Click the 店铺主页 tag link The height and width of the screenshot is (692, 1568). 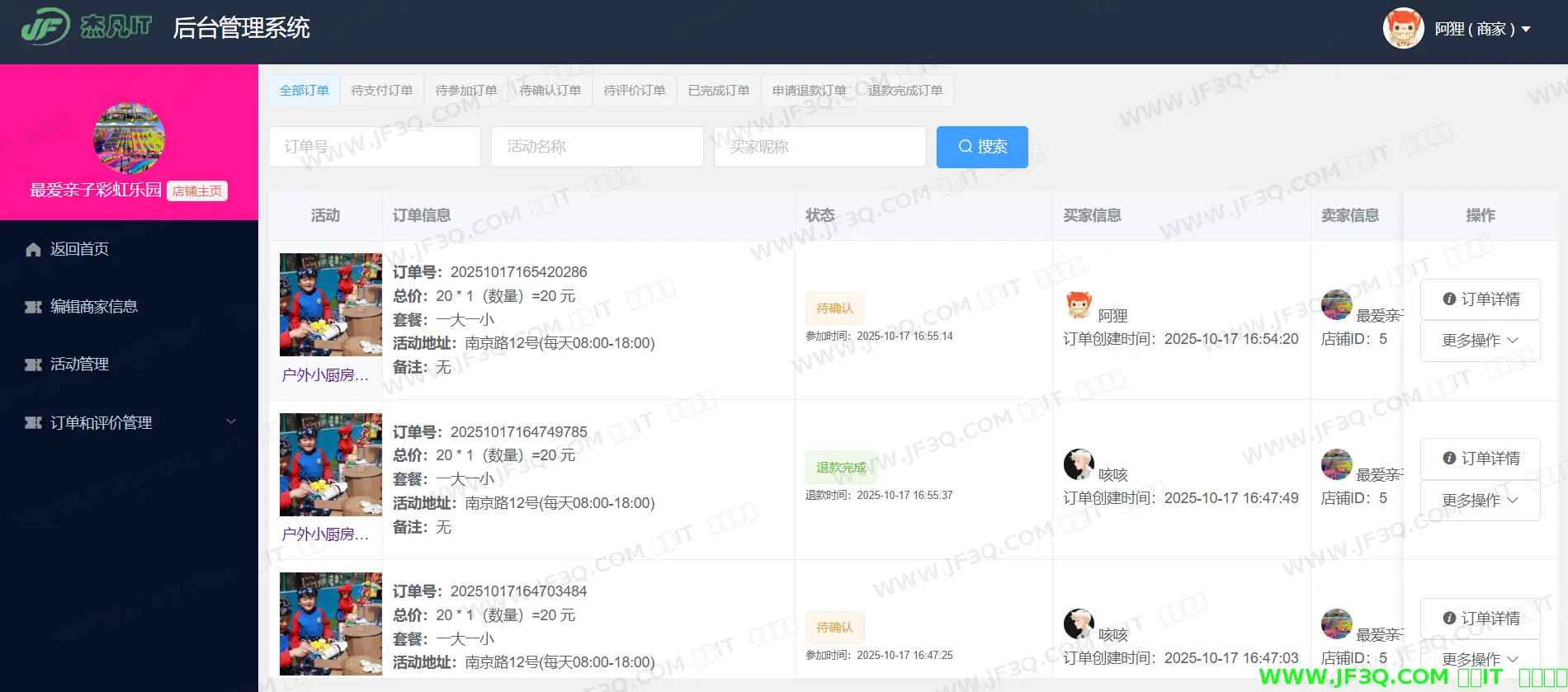[x=197, y=191]
